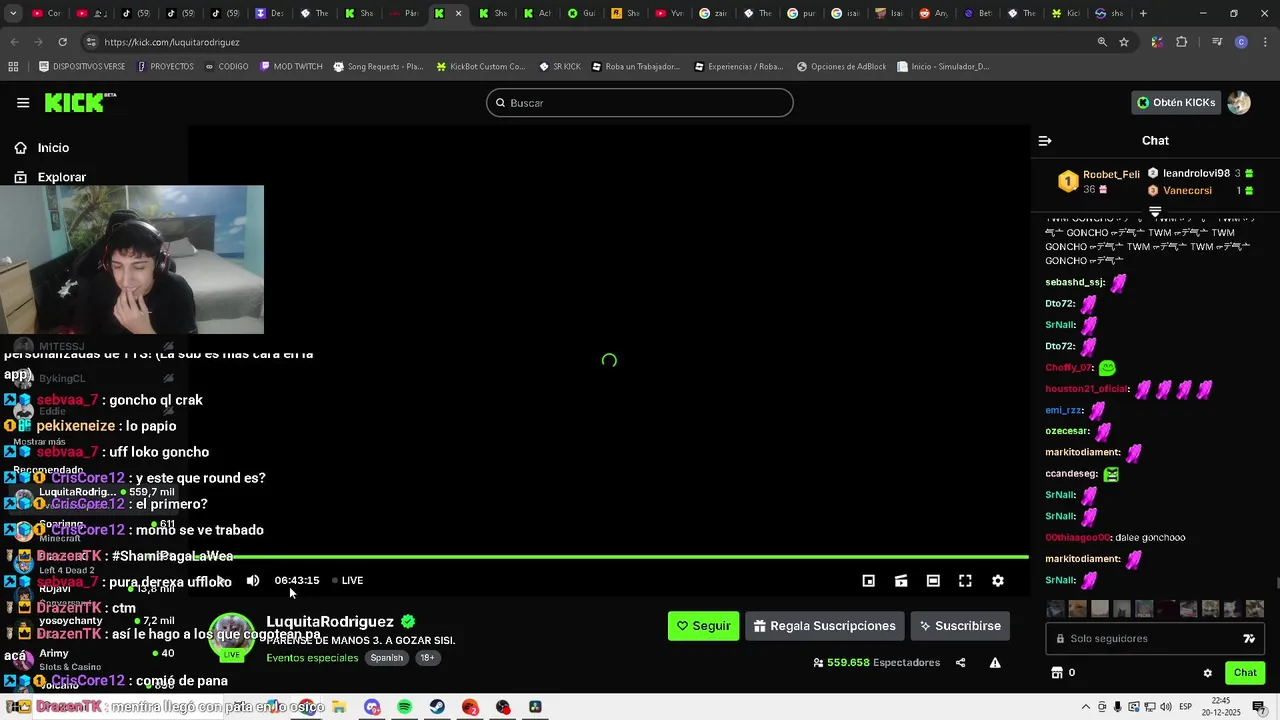Screen dimensions: 1280x720
Task: Click 00thiaagoo00 username in chat
Action: [1078, 538]
